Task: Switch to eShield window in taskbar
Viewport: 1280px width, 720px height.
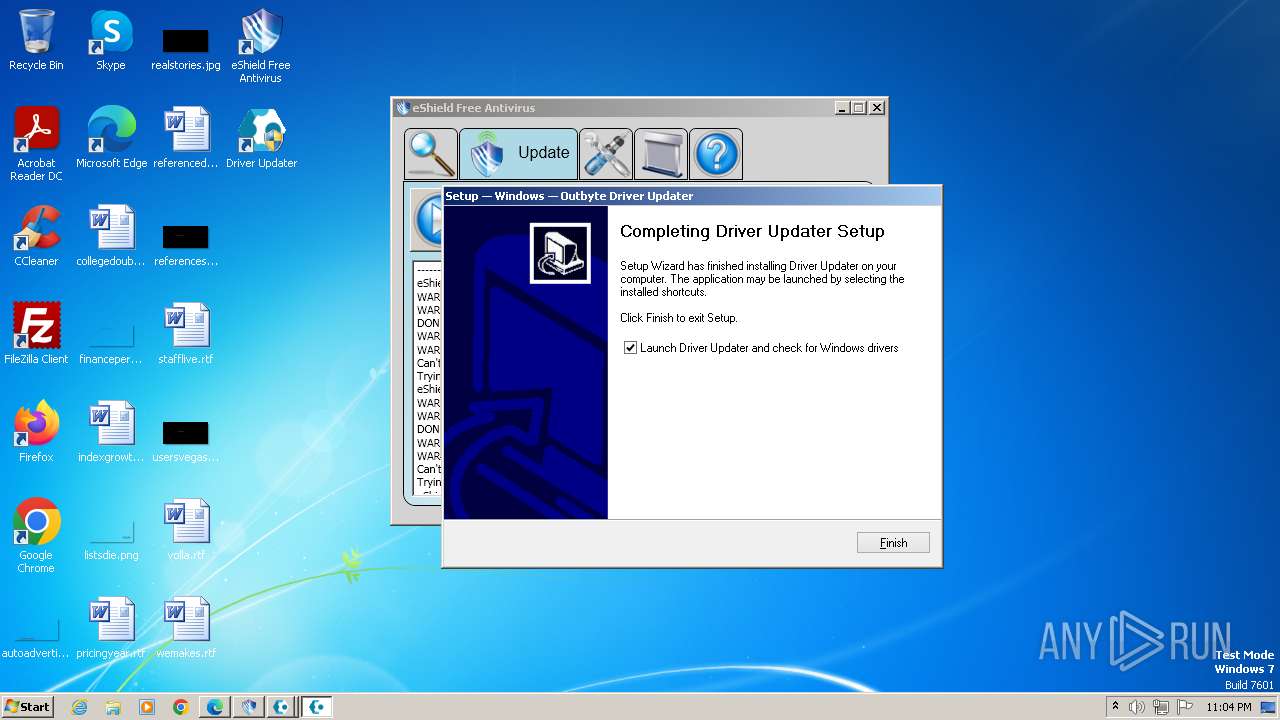Action: (x=249, y=707)
